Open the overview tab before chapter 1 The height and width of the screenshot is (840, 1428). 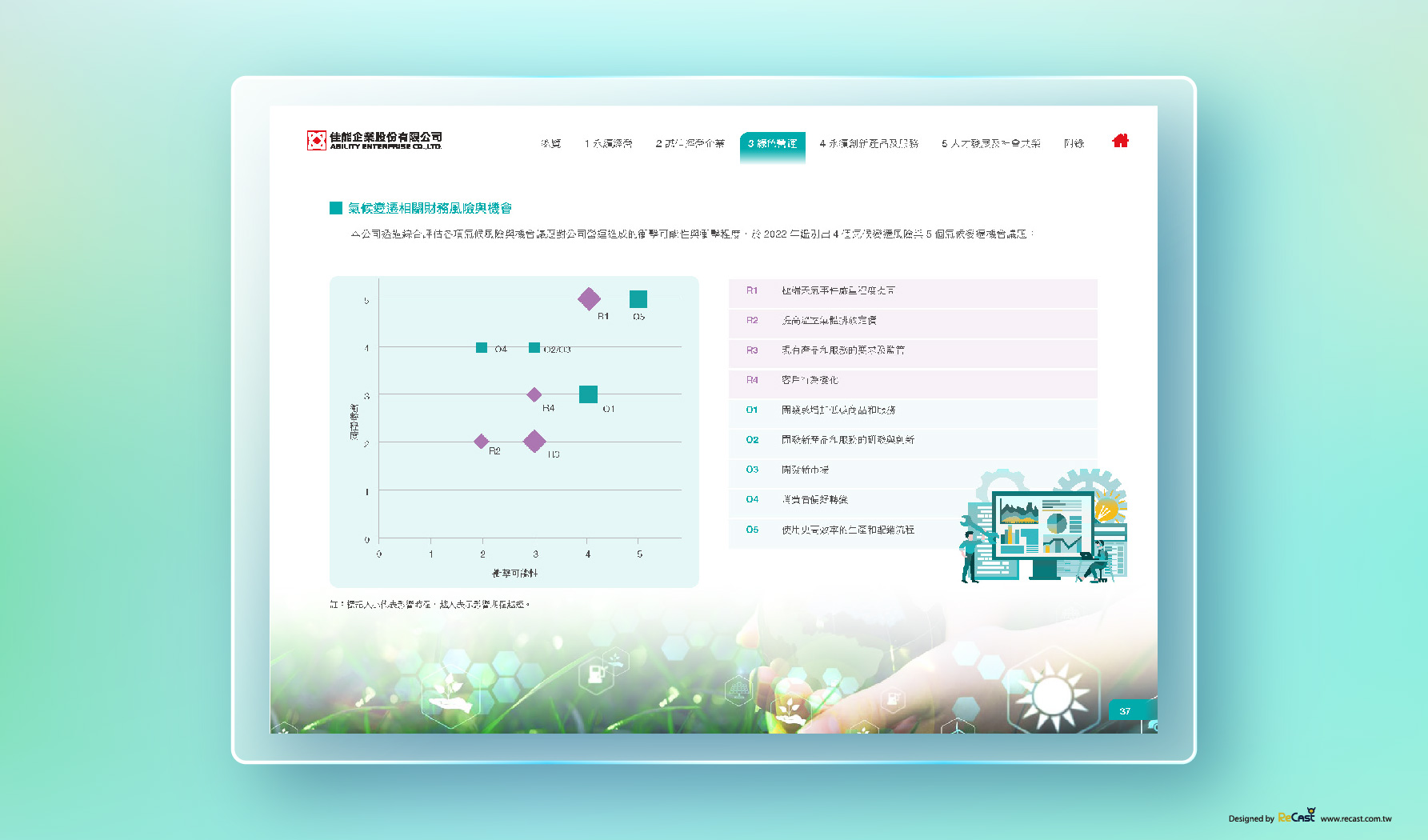[550, 144]
